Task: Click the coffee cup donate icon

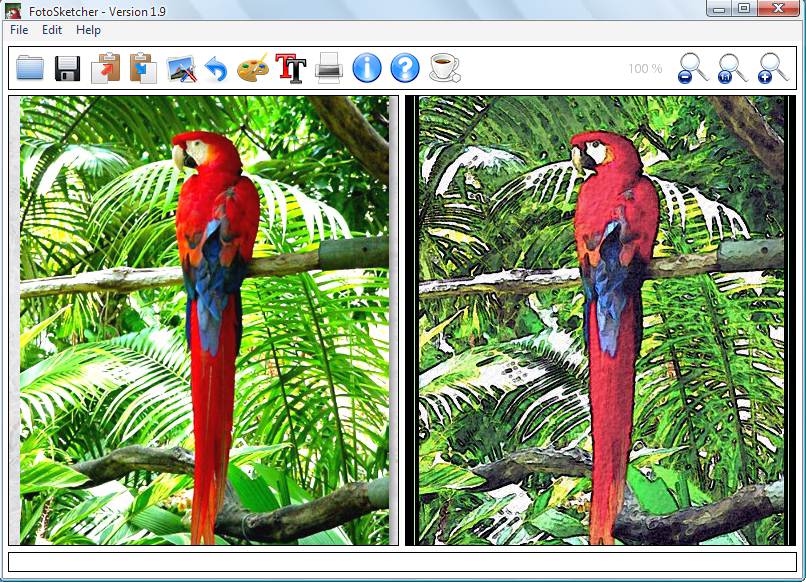Action: (x=445, y=67)
